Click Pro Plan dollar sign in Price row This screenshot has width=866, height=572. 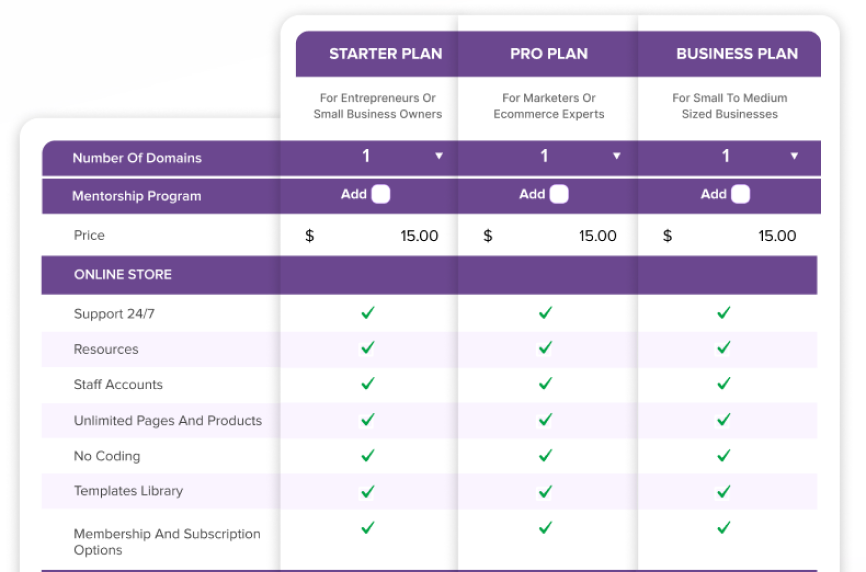tap(488, 236)
